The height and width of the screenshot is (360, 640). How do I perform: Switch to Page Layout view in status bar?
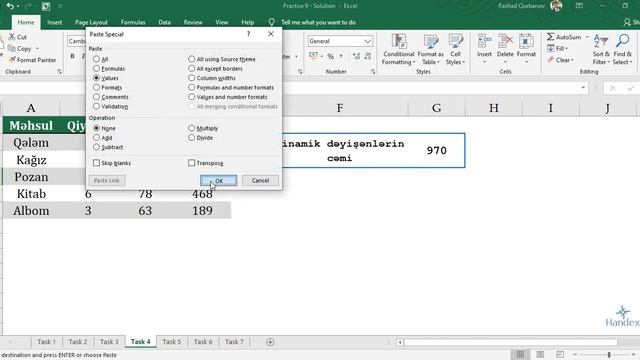click(540, 355)
